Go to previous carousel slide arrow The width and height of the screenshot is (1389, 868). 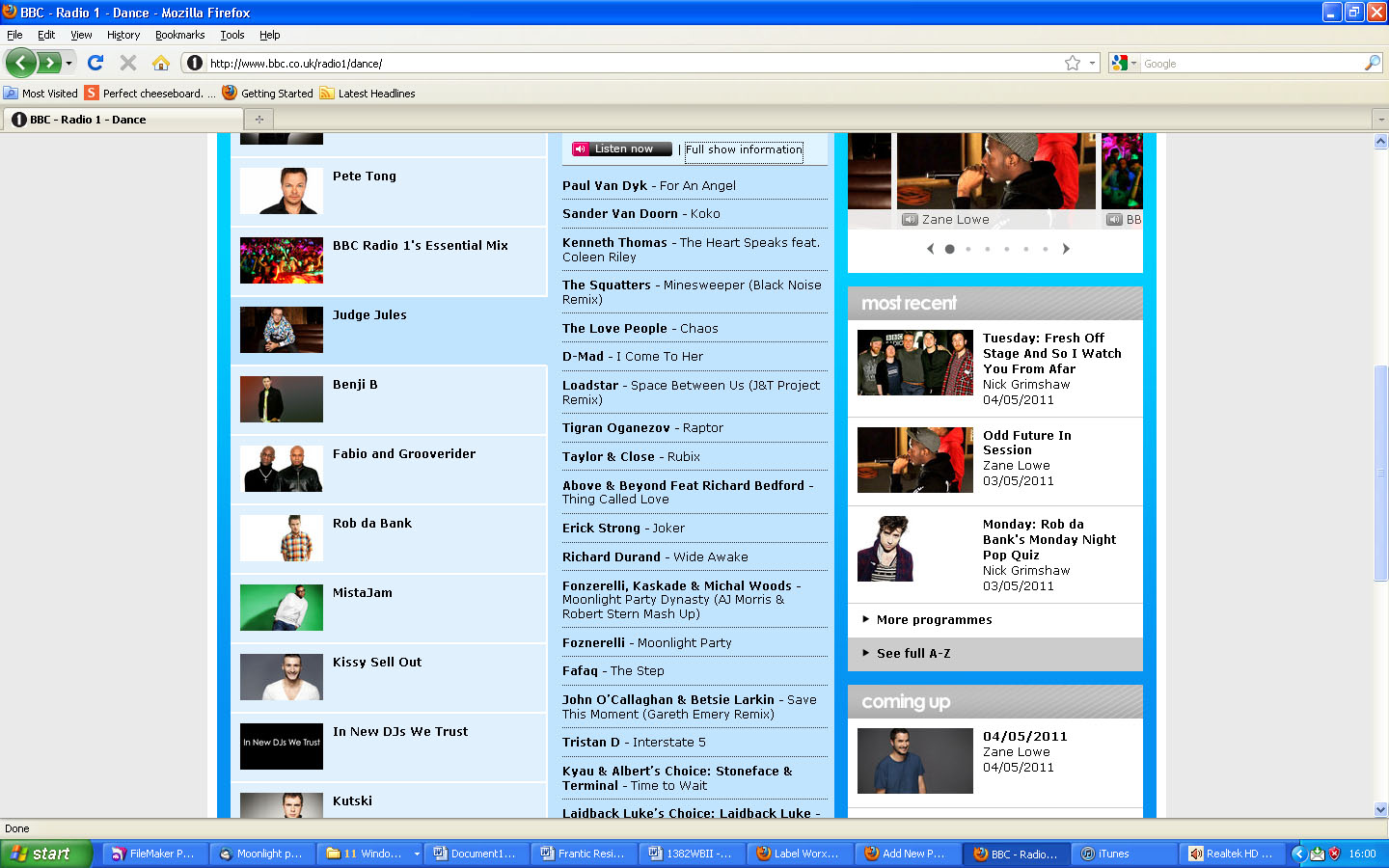coord(930,249)
